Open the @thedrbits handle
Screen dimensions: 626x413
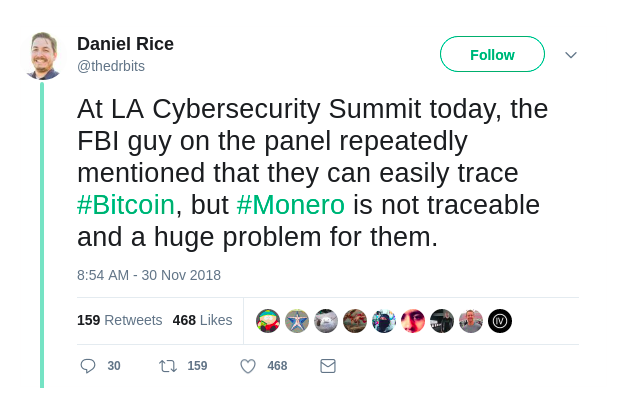[x=112, y=65]
